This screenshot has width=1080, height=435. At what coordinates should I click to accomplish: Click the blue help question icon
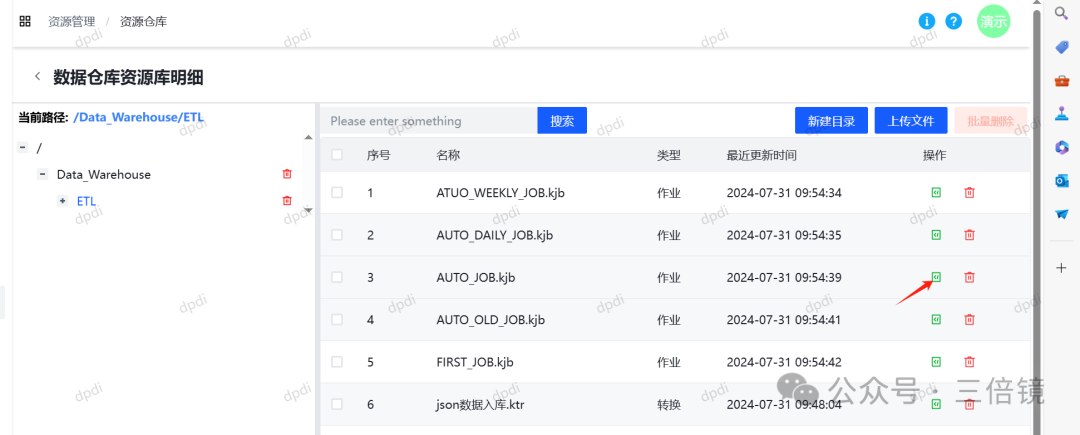coord(953,21)
